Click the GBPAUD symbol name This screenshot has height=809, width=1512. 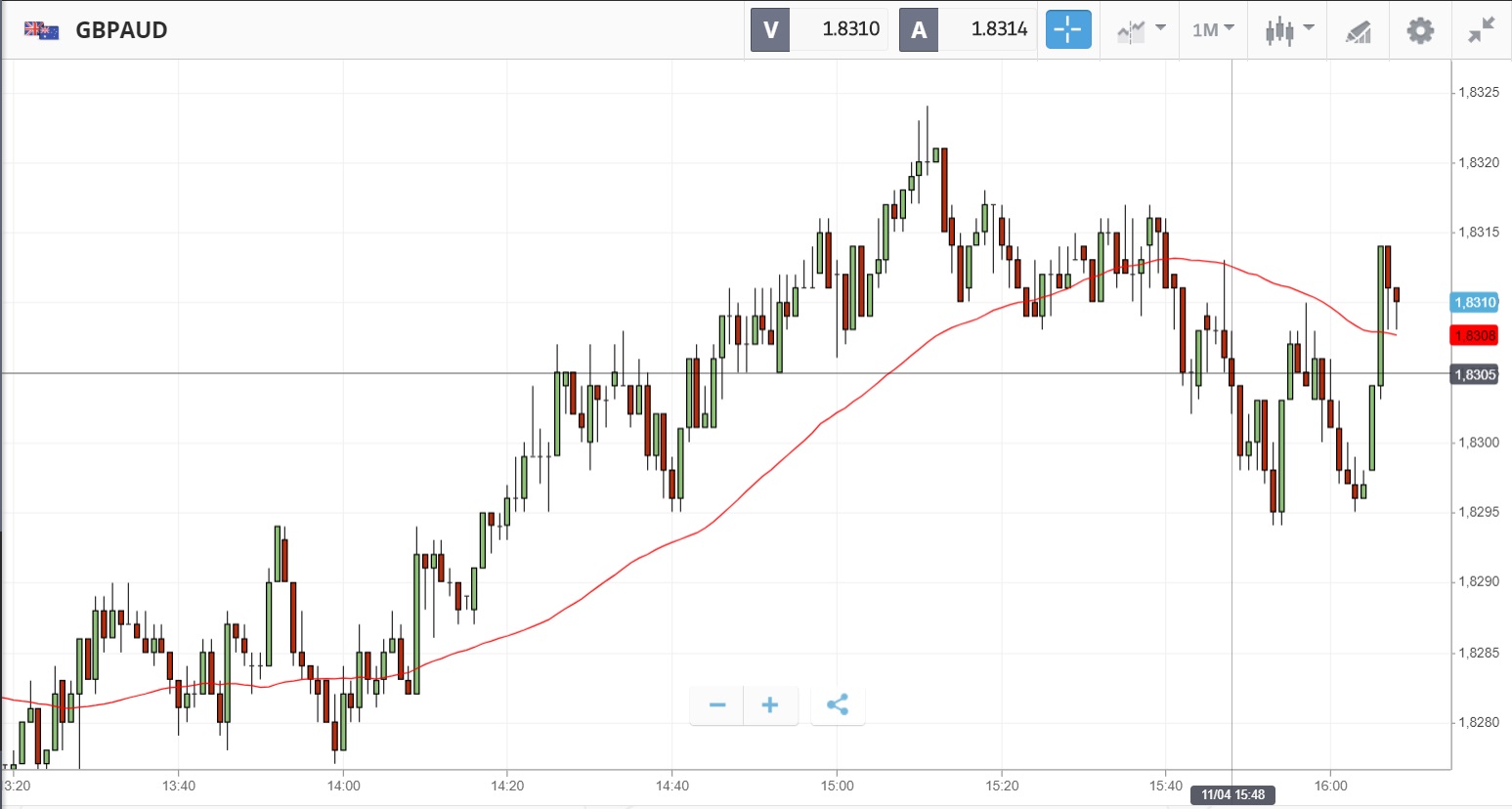tap(121, 30)
